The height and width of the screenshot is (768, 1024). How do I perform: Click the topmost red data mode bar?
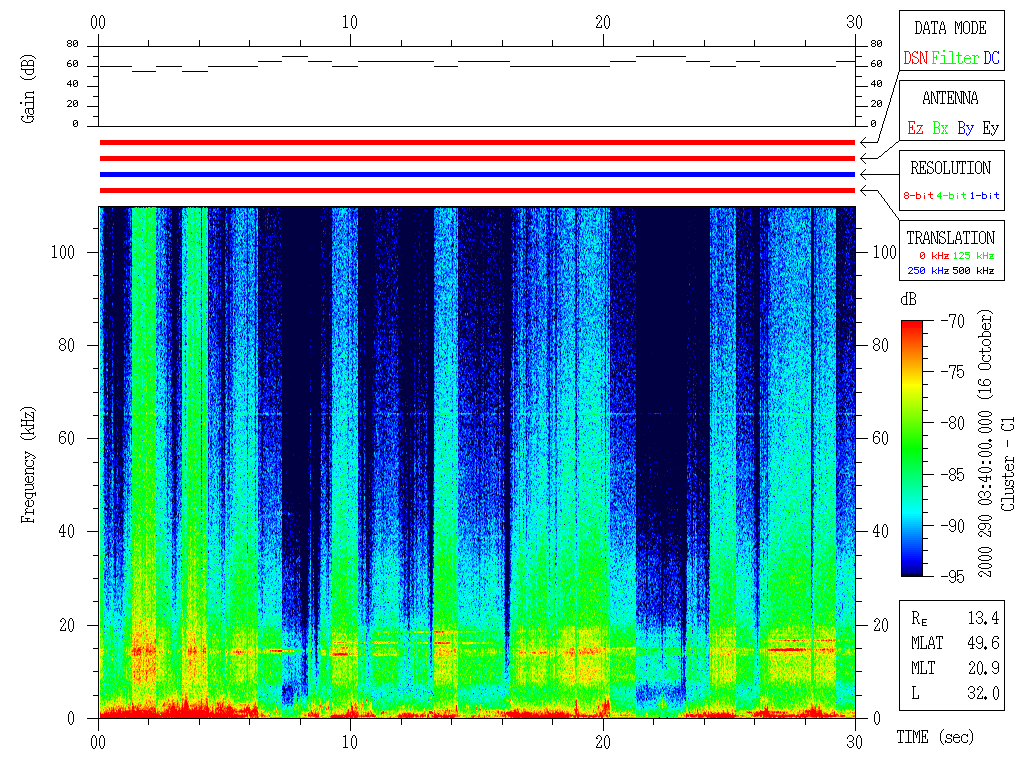[477, 142]
